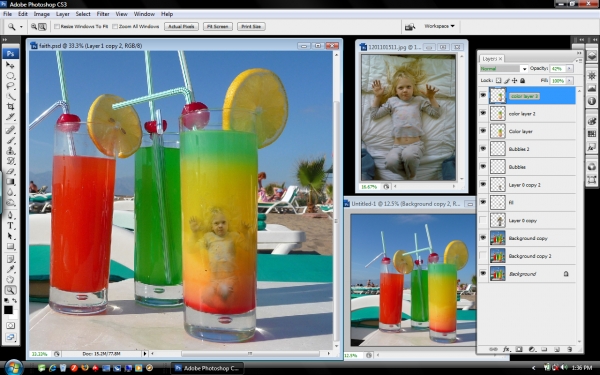Image resolution: width=600 pixels, height=375 pixels.
Task: Select the Move tool
Action: 10,65
